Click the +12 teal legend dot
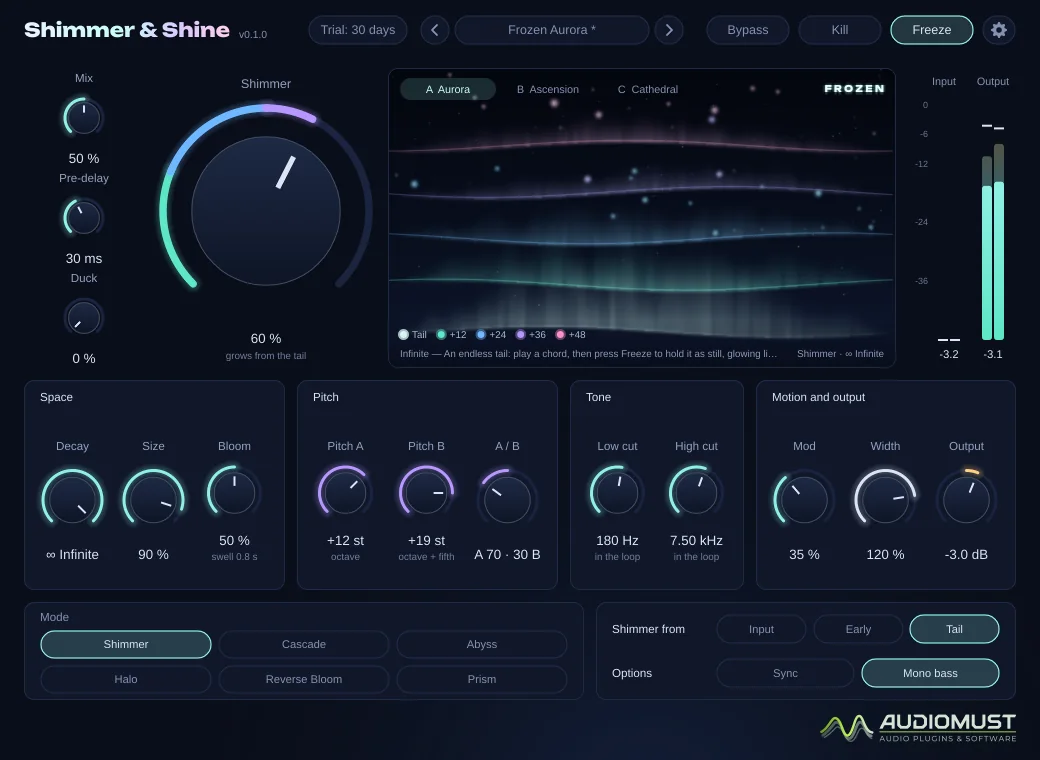 click(x=441, y=334)
